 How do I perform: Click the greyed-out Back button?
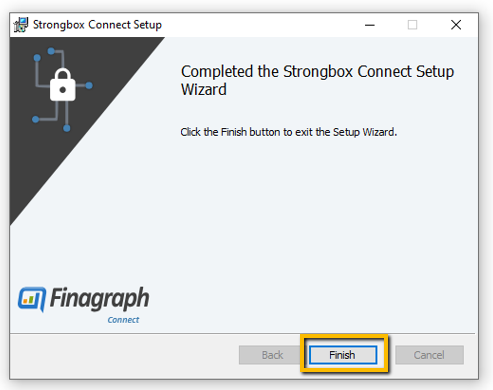(x=270, y=355)
